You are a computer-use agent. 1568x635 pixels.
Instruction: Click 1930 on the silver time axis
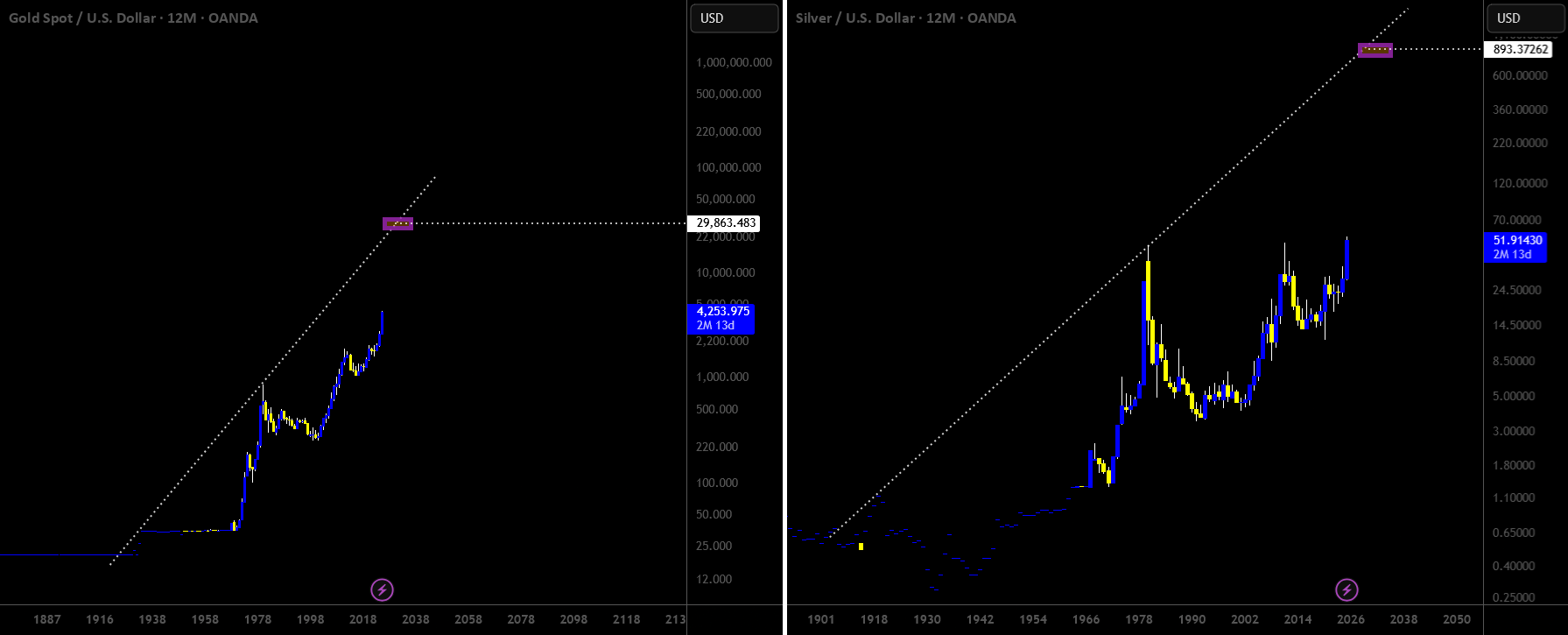coord(927,619)
